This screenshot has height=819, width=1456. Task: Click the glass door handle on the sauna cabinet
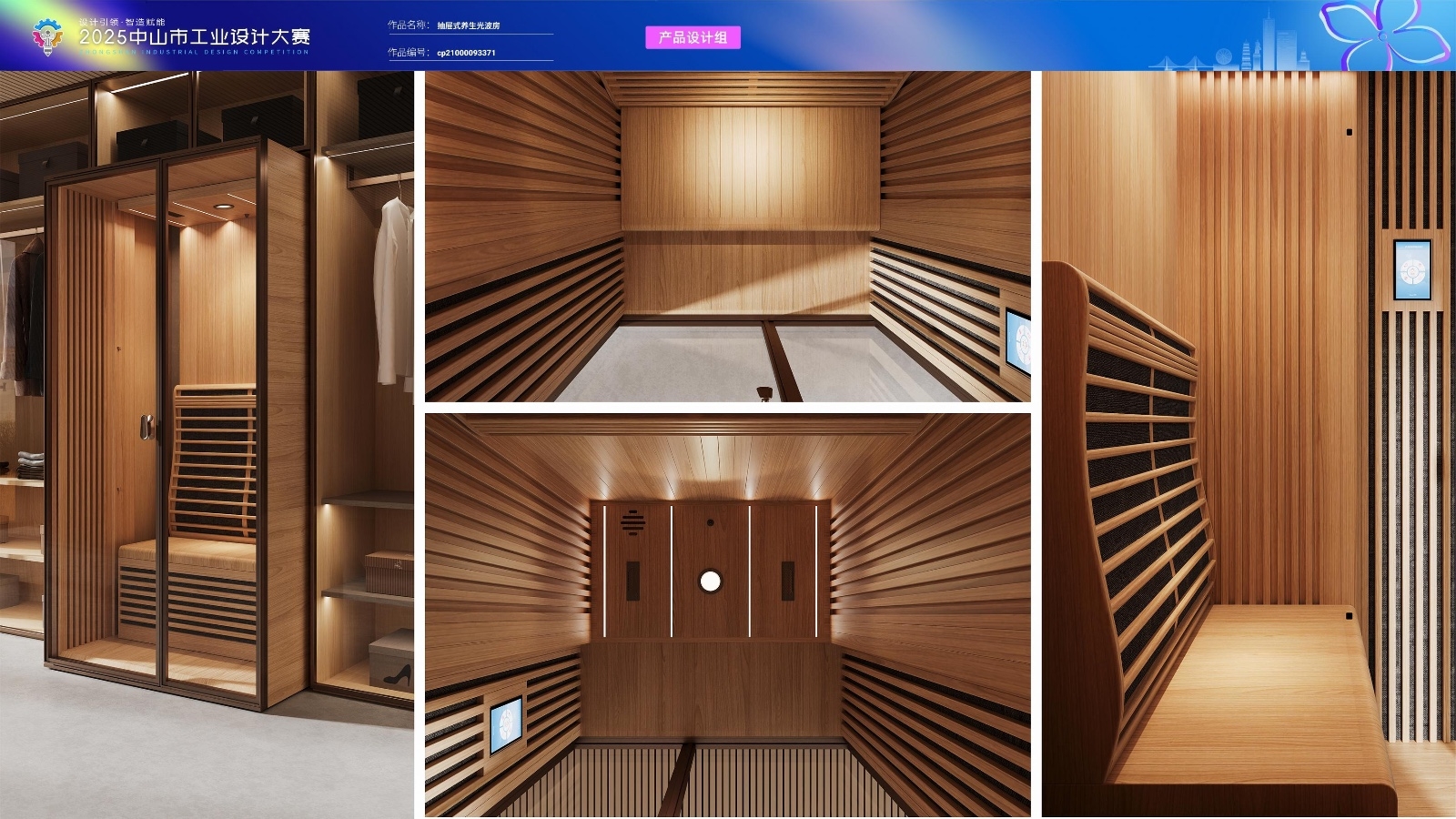pos(146,427)
